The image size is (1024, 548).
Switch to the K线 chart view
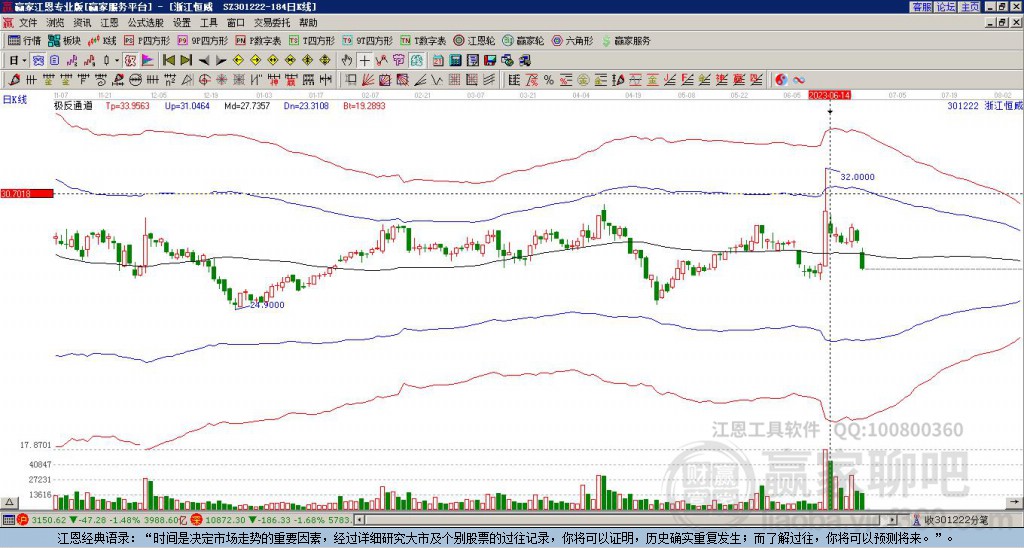[103, 40]
